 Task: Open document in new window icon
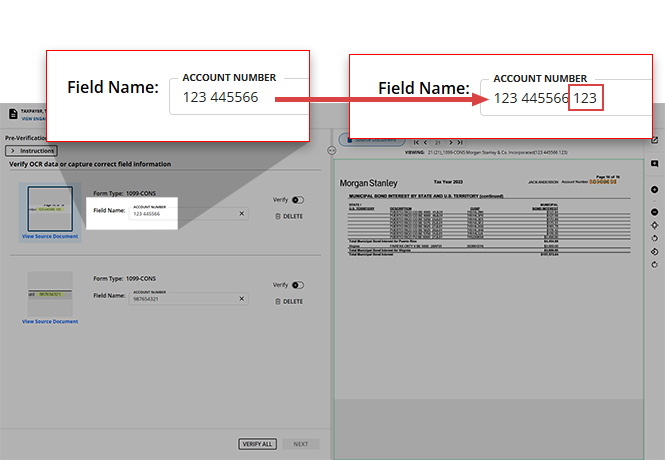(653, 140)
